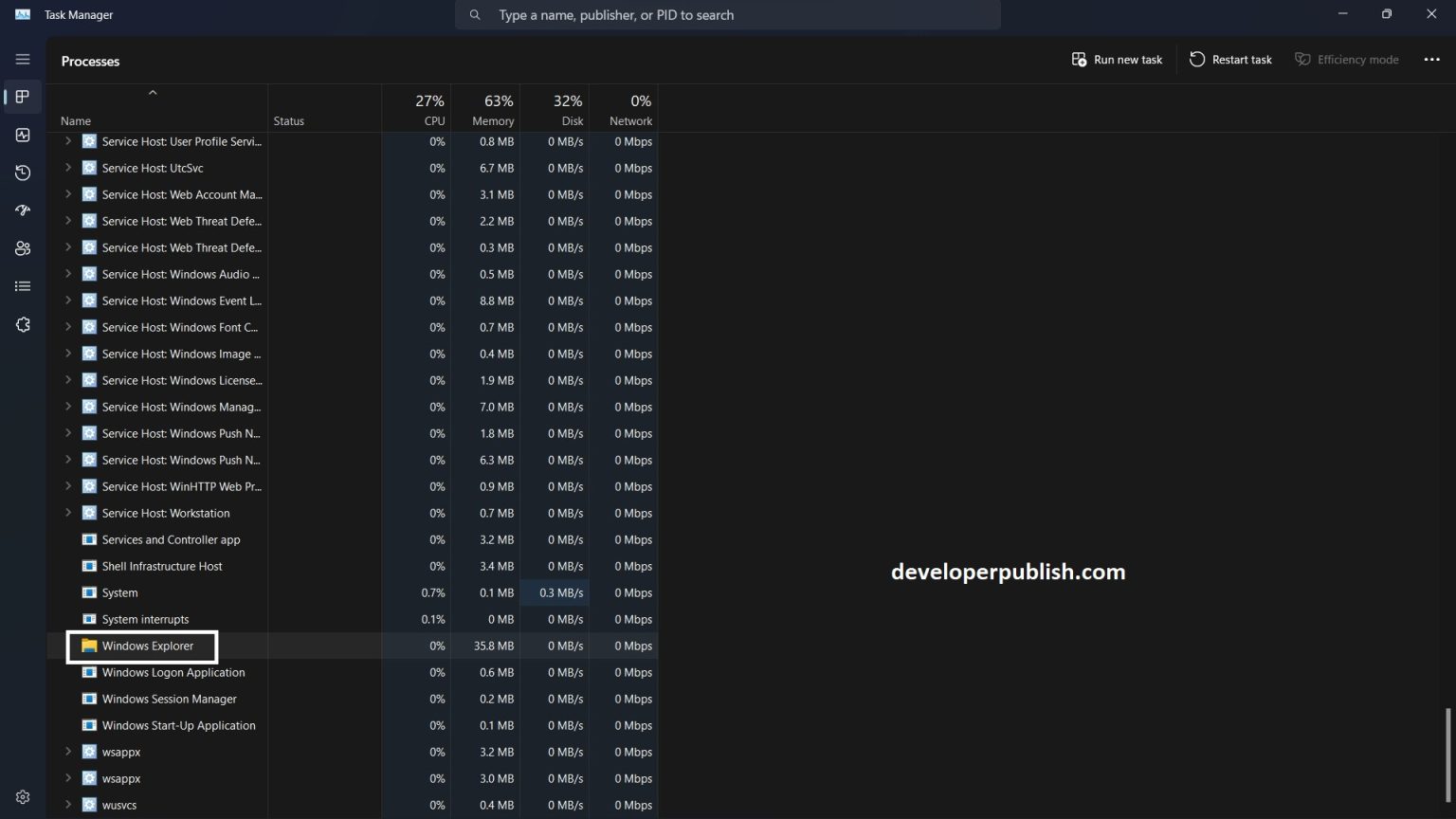
Task: Open the Performance page in sidebar
Action: (x=23, y=136)
